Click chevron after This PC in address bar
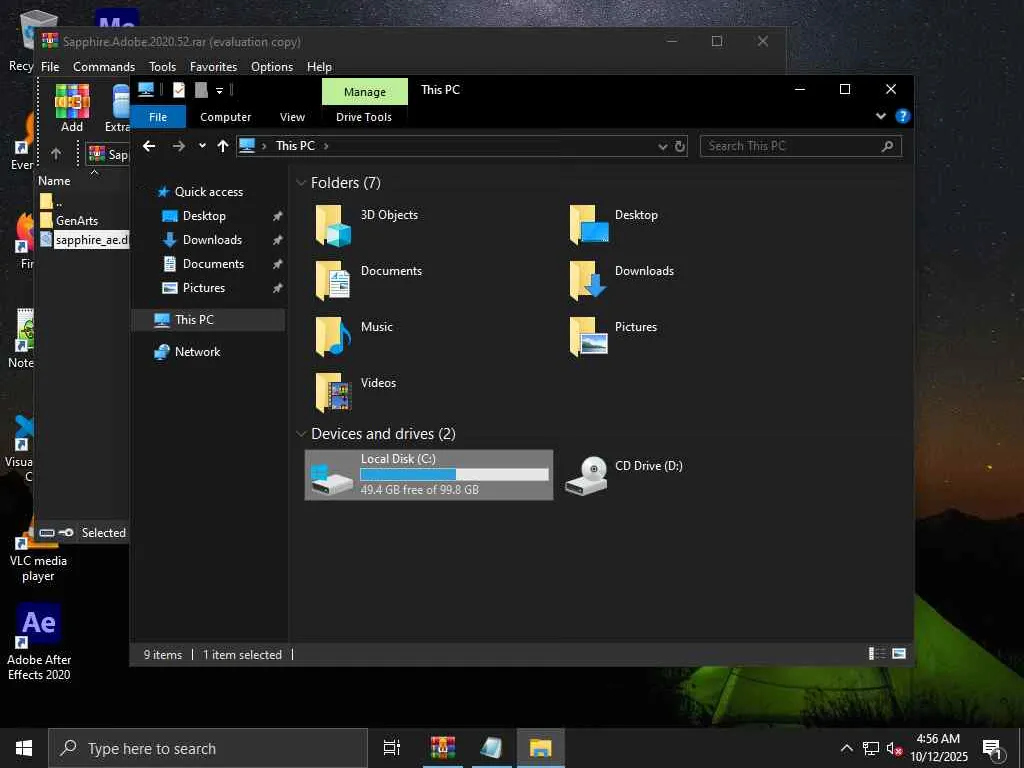This screenshot has width=1024, height=768. tap(326, 146)
